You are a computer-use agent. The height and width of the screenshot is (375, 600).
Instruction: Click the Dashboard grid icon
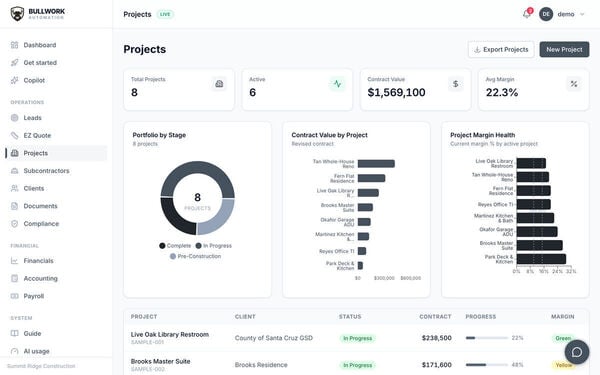(15, 45)
